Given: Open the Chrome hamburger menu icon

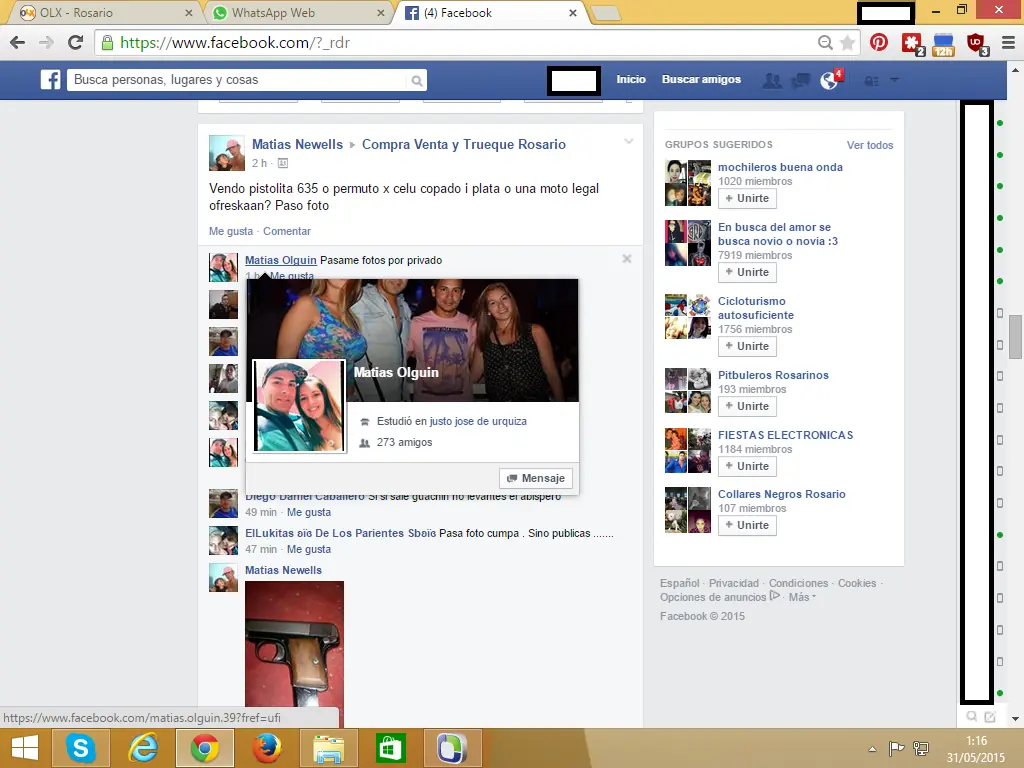Looking at the screenshot, I should coord(1007,44).
